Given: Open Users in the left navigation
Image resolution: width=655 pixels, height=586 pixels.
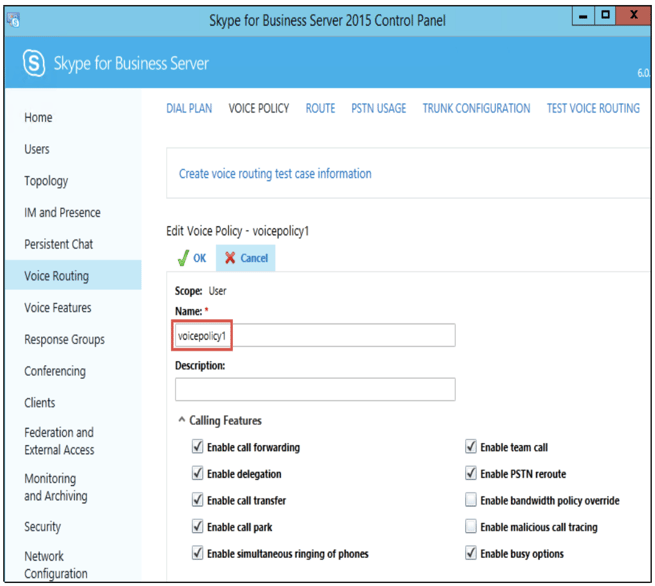Looking at the screenshot, I should click(x=37, y=149).
